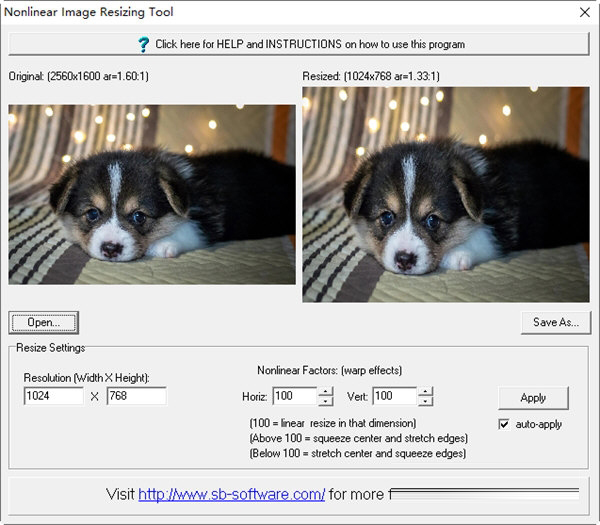The width and height of the screenshot is (600, 525).
Task: Increase Vert factor with up arrow
Action: point(426,391)
